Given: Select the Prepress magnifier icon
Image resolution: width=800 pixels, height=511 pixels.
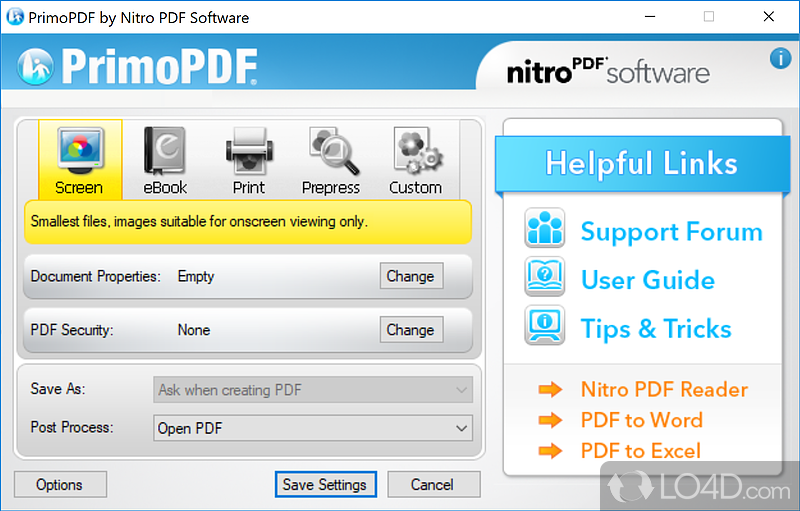Looking at the screenshot, I should (334, 151).
